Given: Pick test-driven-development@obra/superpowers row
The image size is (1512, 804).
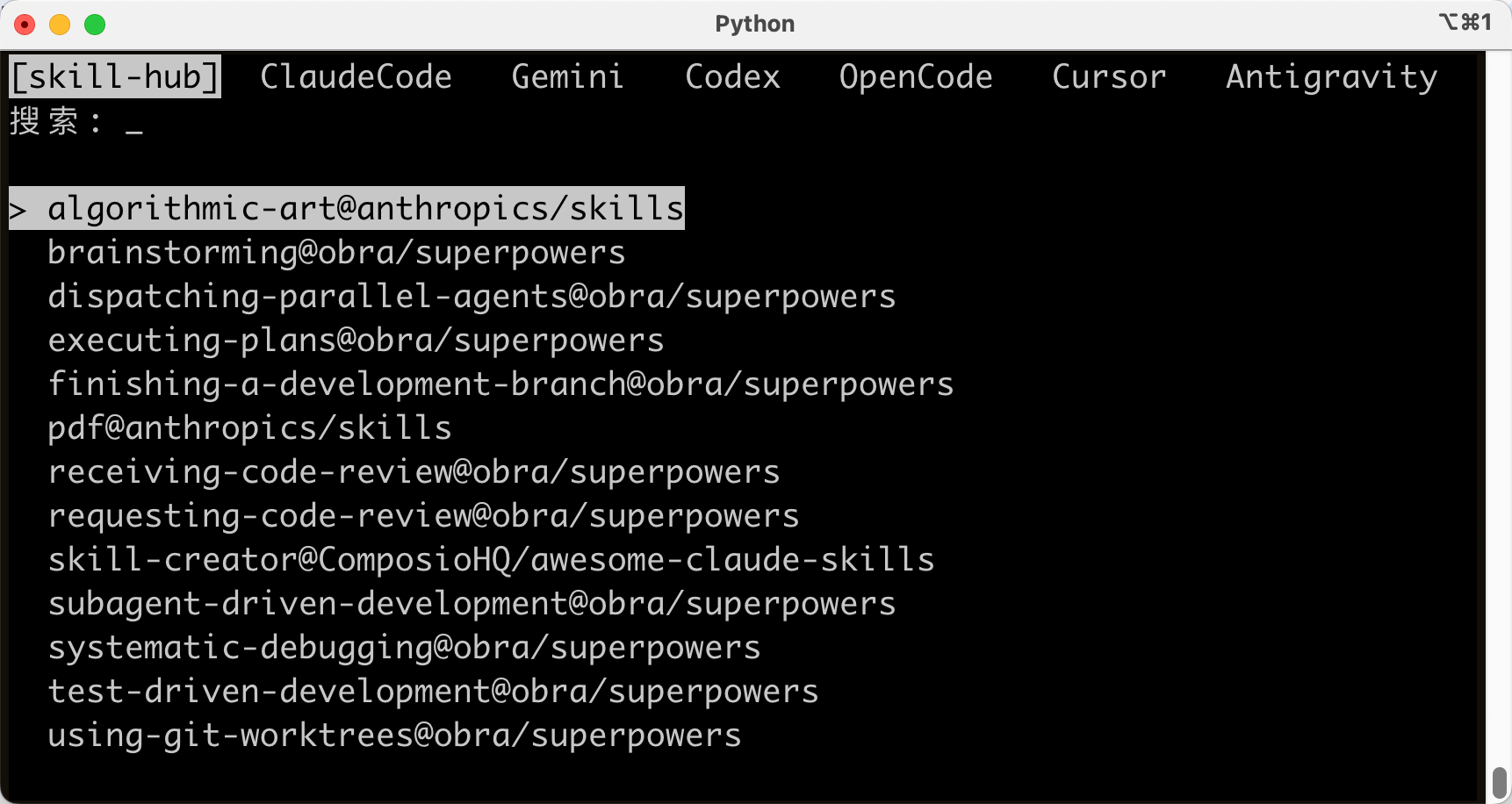Looking at the screenshot, I should tap(433, 692).
